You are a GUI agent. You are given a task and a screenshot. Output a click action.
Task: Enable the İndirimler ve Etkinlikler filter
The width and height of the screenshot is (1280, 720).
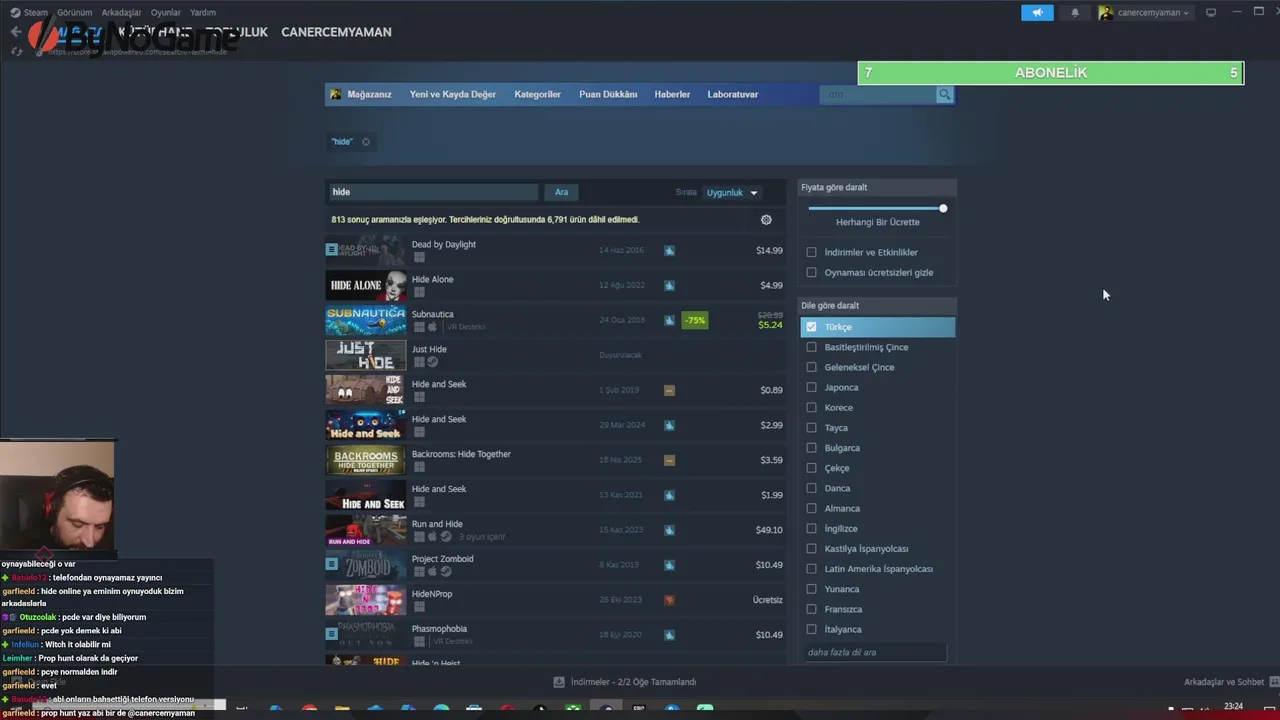(x=811, y=252)
